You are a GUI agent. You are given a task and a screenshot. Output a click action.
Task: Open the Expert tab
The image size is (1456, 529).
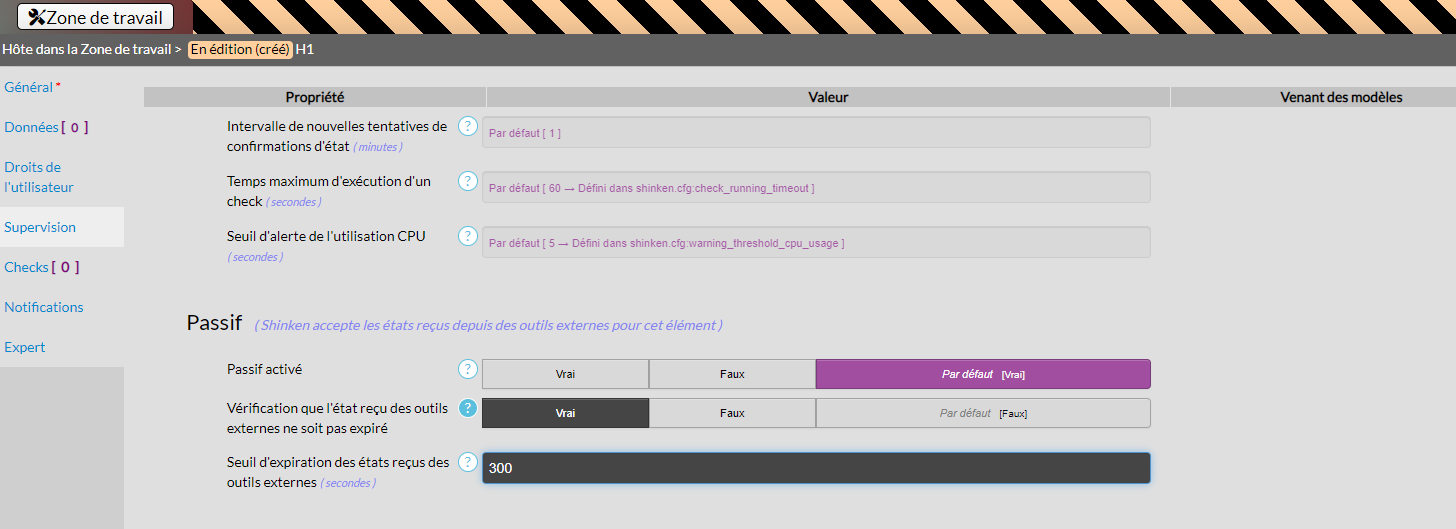click(25, 347)
